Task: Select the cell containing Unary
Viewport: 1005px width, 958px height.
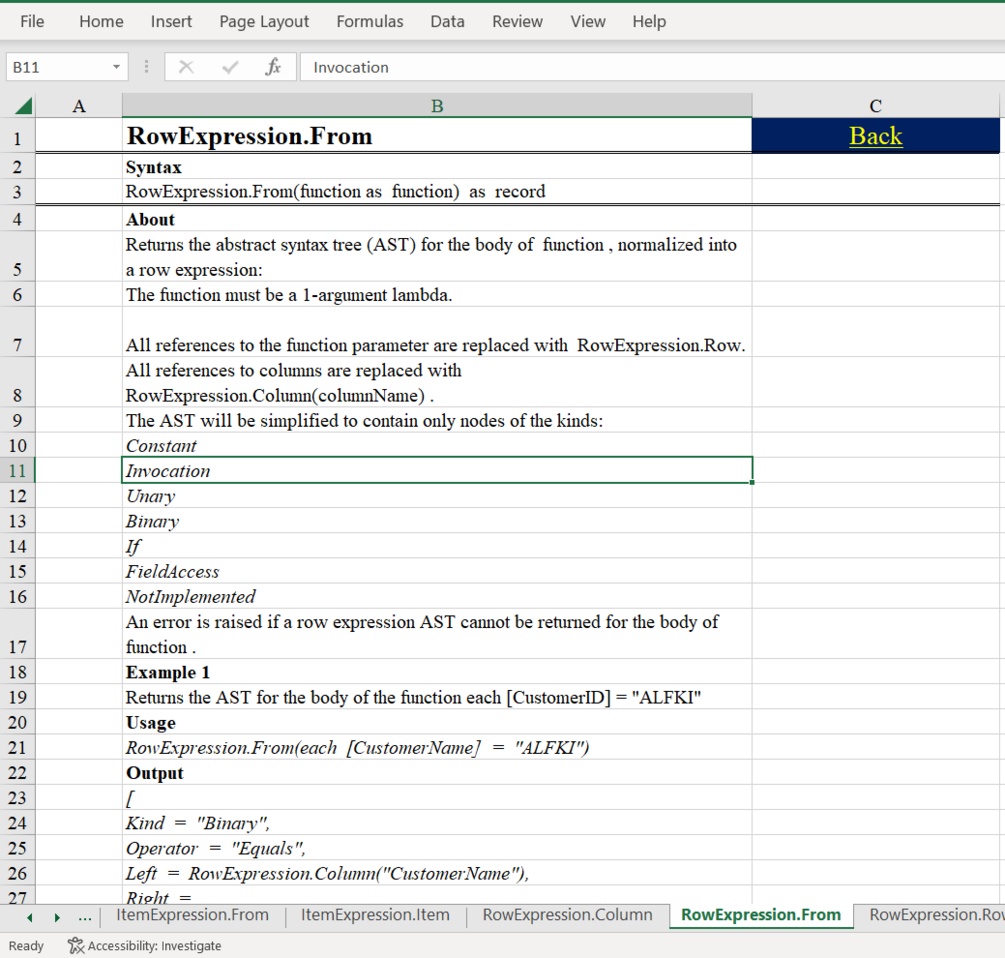Action: coord(436,495)
